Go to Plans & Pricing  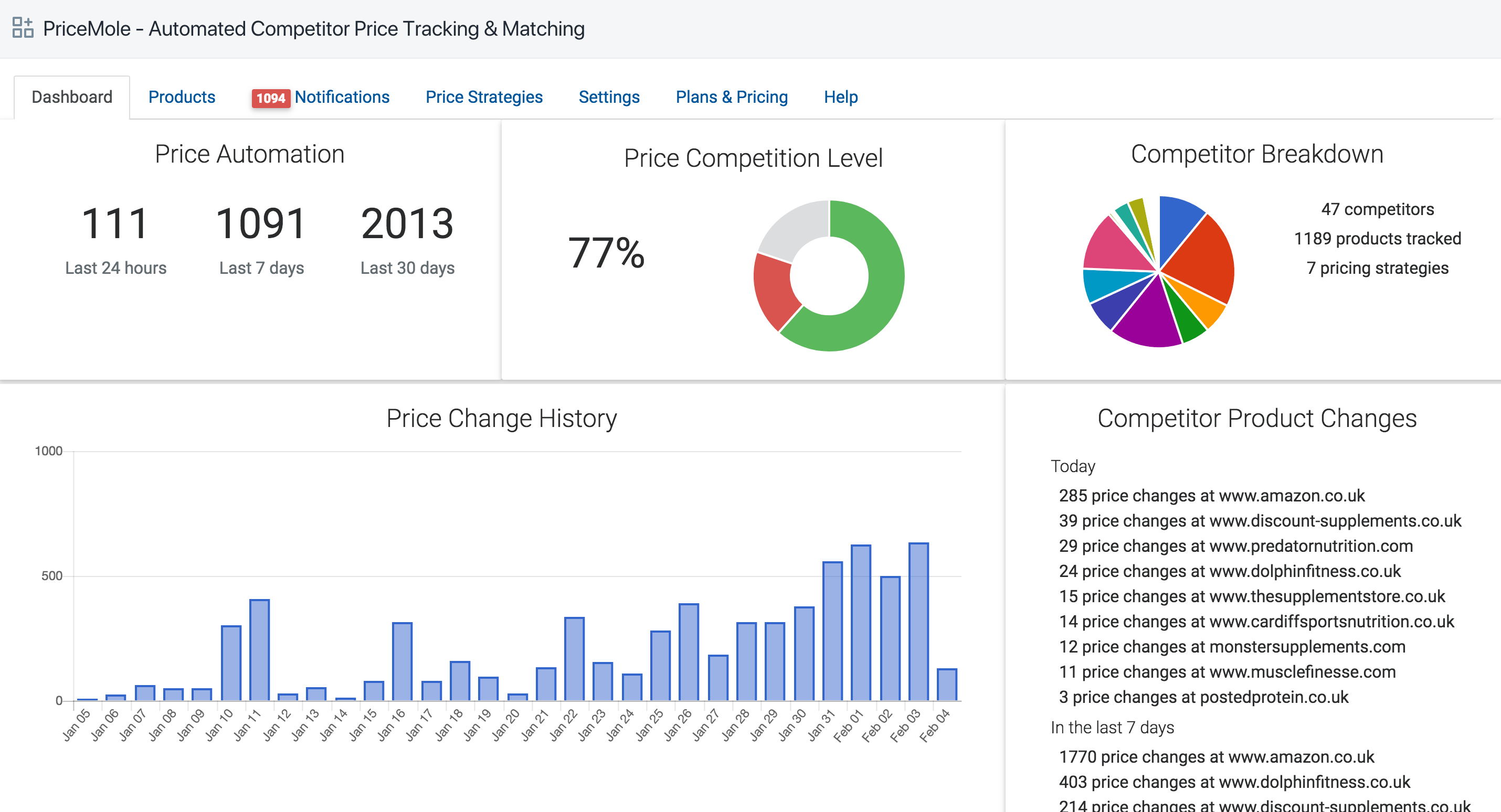[731, 97]
